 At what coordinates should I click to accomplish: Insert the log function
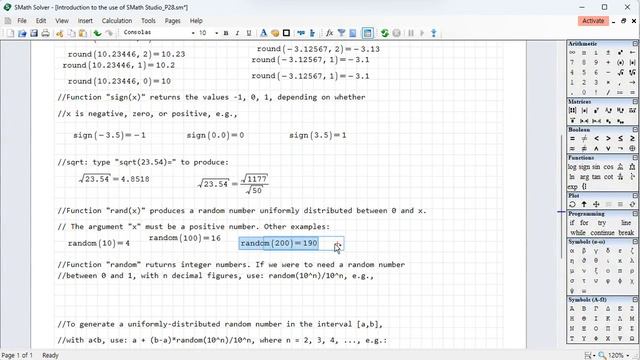click(572, 167)
